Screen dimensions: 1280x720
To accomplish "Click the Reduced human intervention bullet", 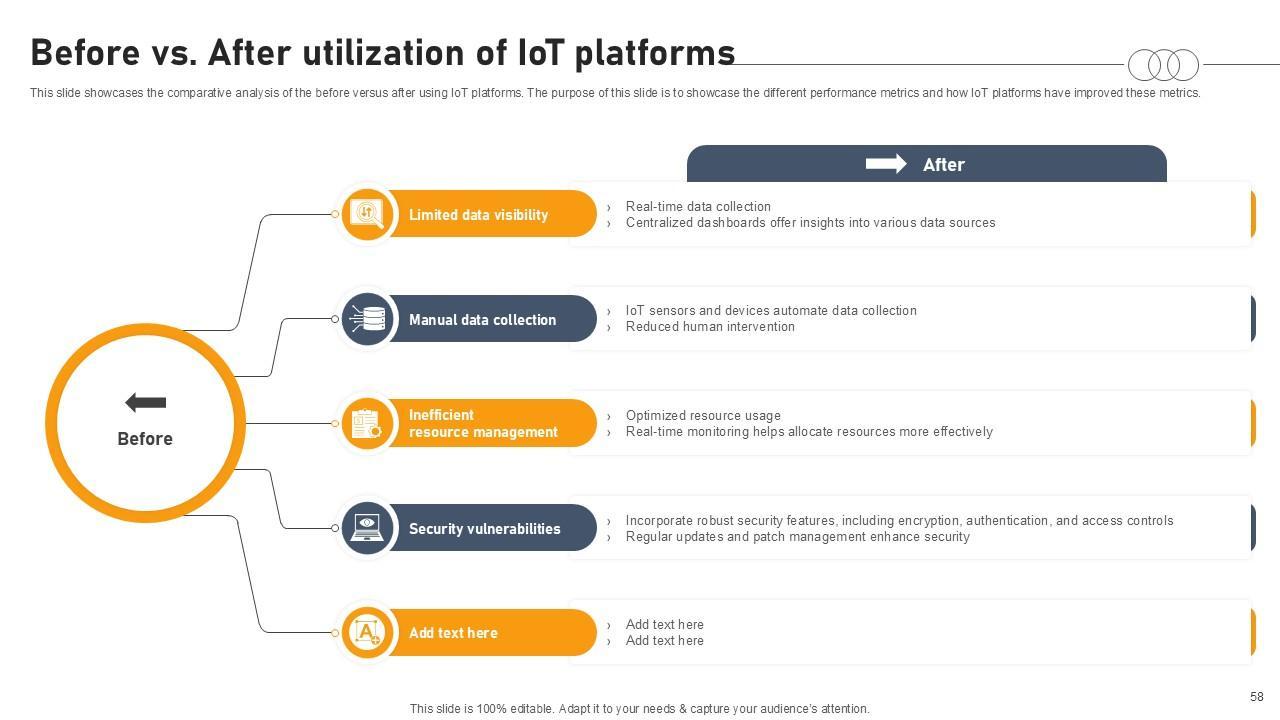I will pos(710,327).
